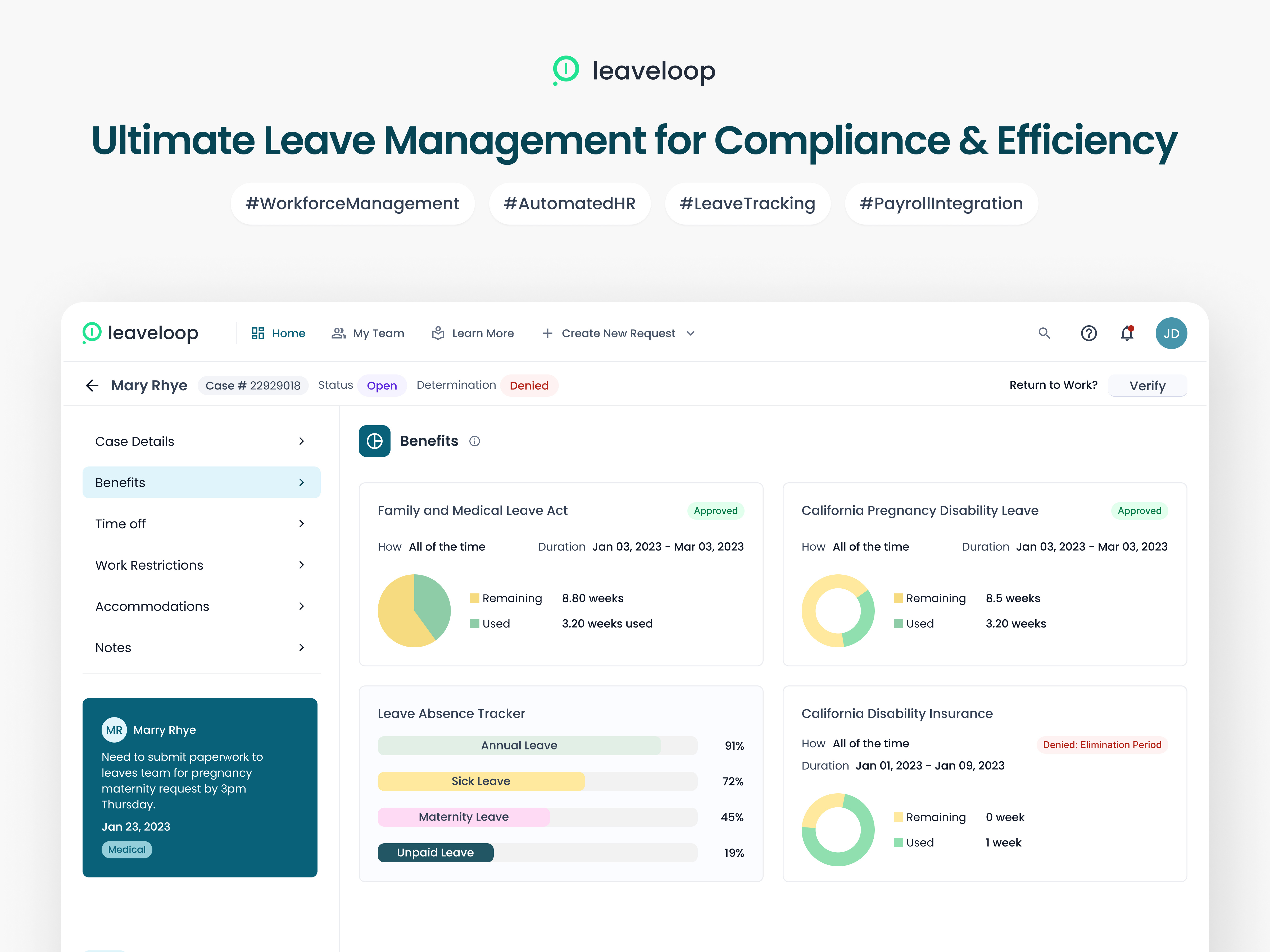The image size is (1270, 952).
Task: Expand the Work Restrictions section
Action: [x=200, y=565]
